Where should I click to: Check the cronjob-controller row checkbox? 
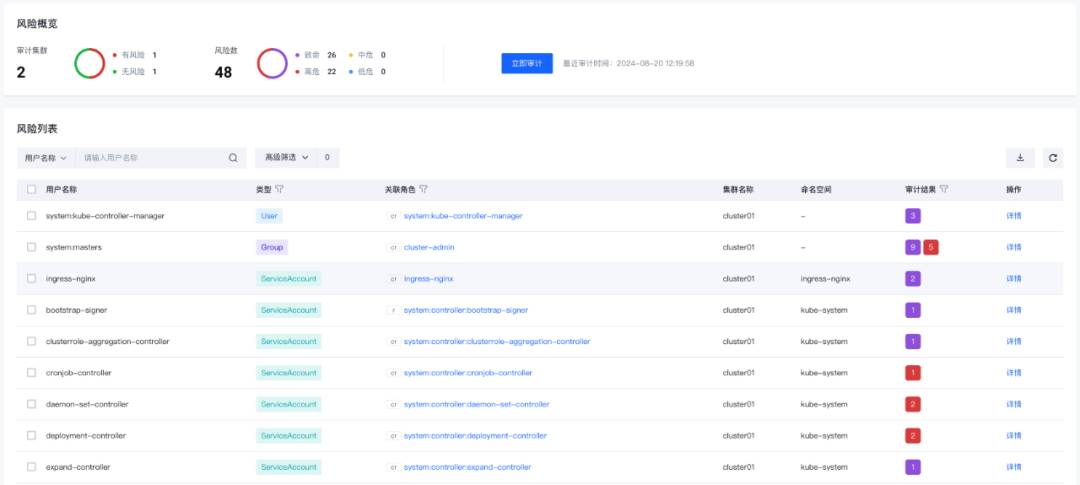[x=32, y=373]
